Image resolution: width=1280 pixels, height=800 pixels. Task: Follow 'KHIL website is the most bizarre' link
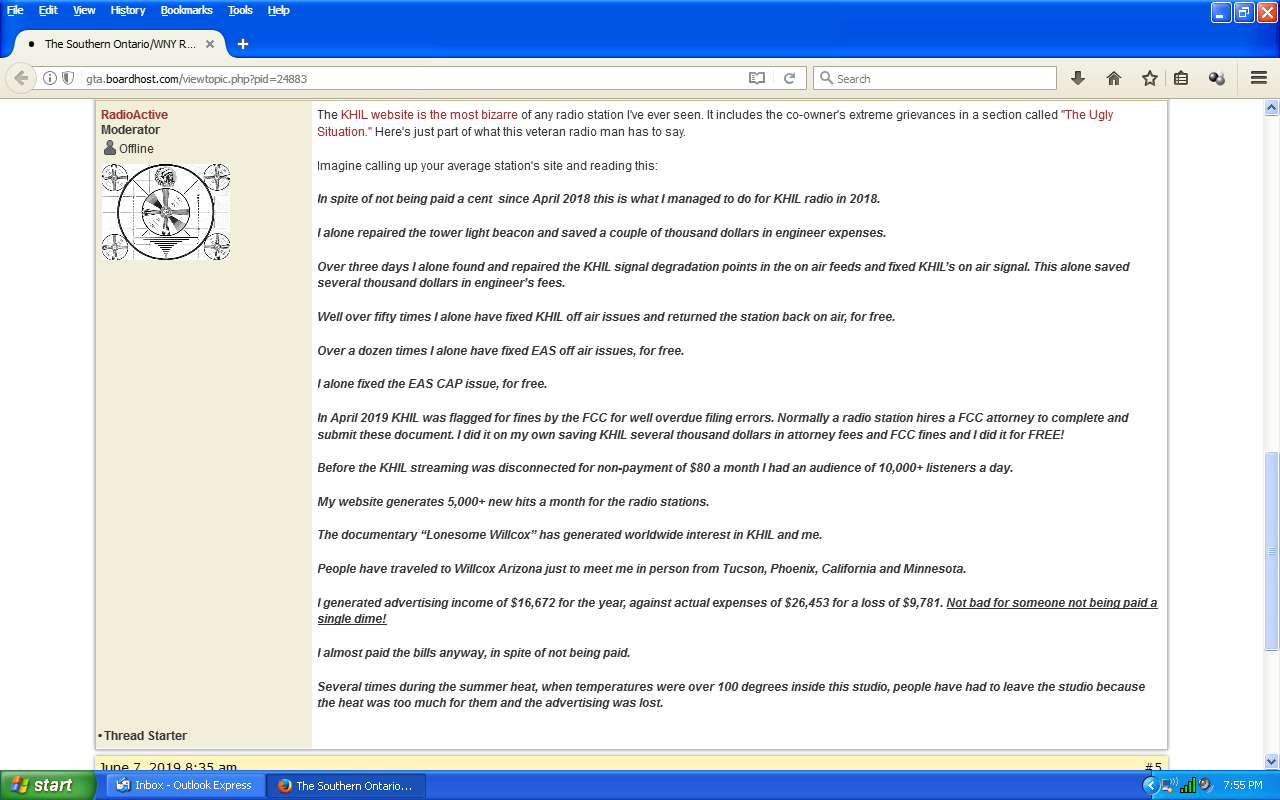click(429, 115)
